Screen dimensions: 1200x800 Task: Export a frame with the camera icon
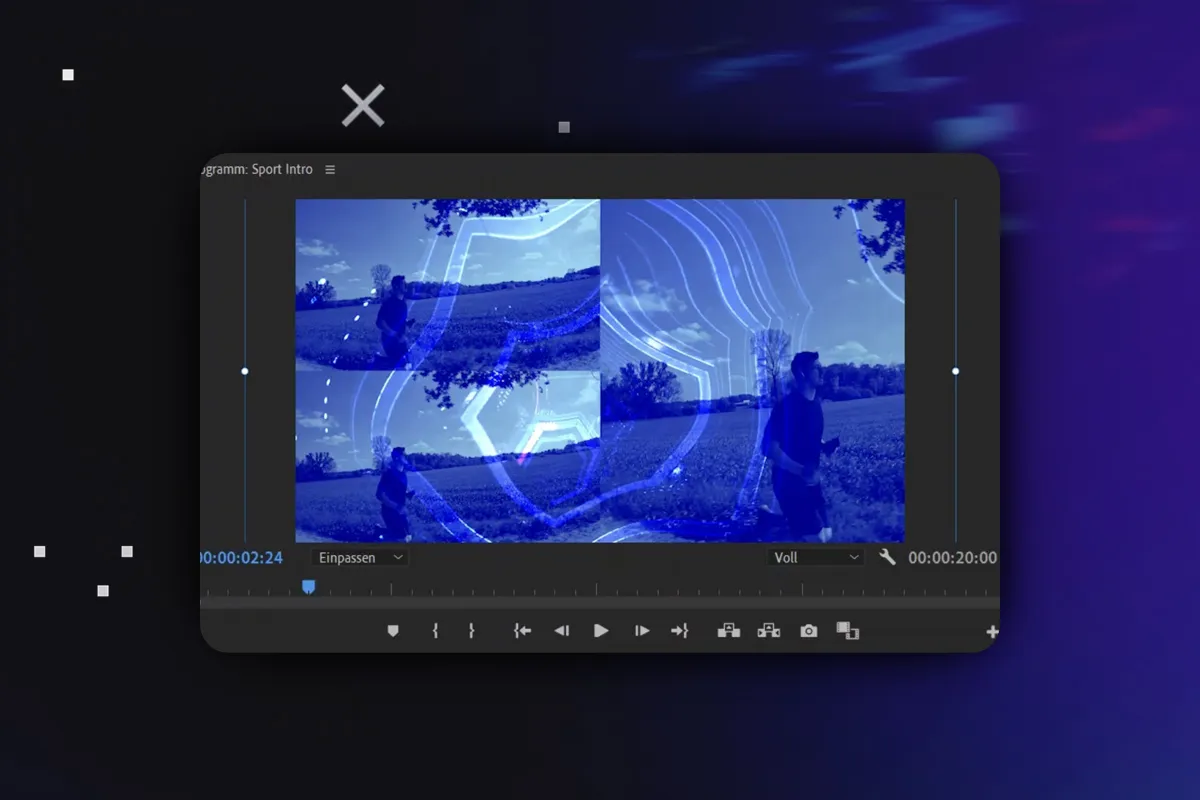click(808, 631)
